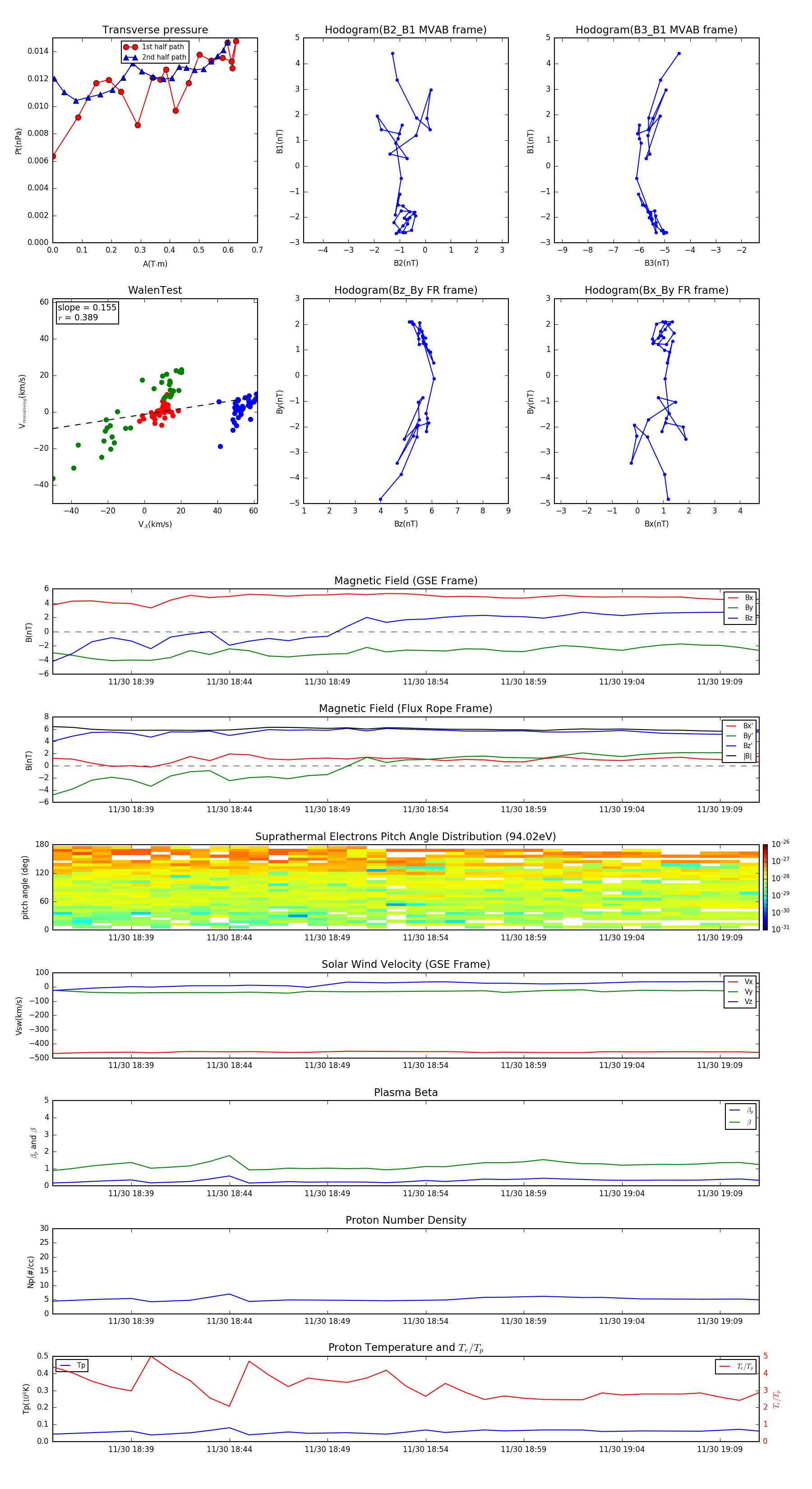Screen dimensions: 812x1489
Task: Select Vz legend entry in solar wind panel
Action: 741,1002
